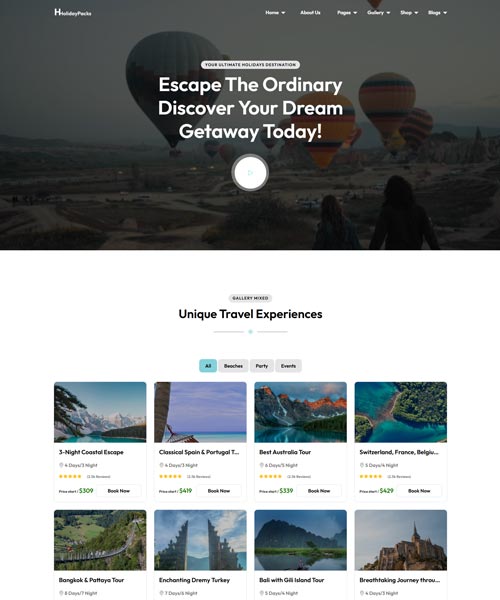
Task: Select the Party filter tab
Action: click(262, 366)
